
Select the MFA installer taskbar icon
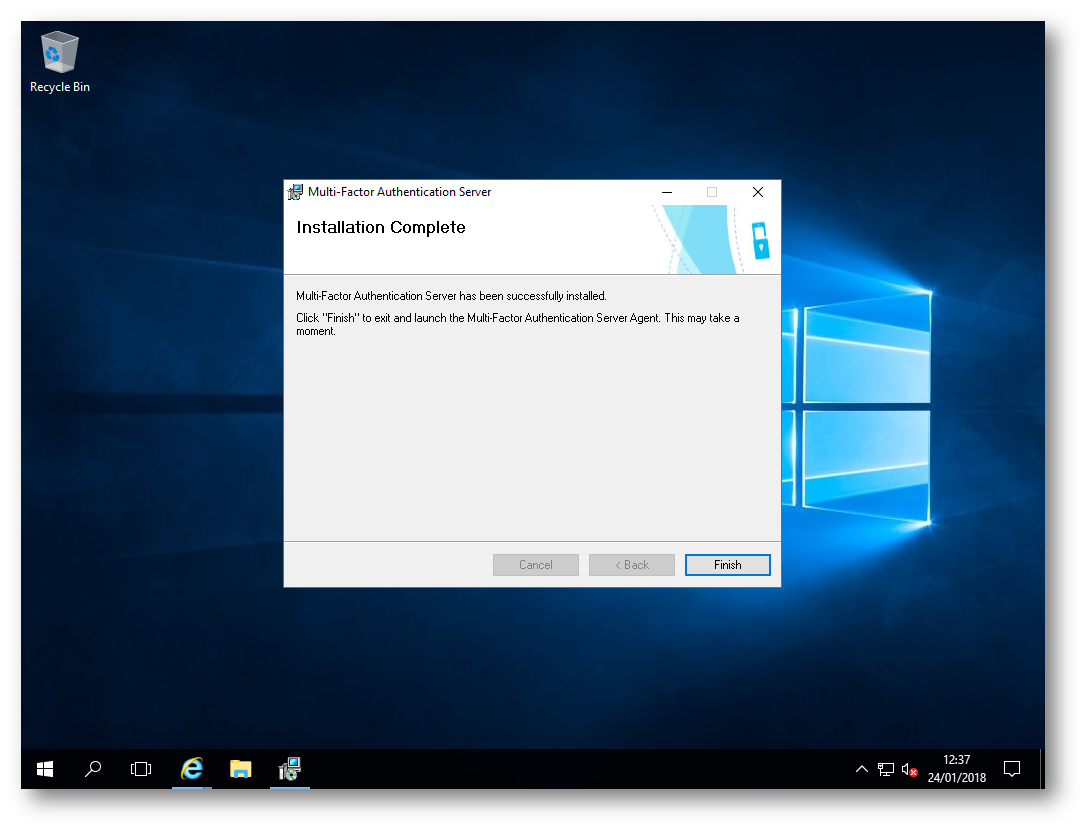point(290,769)
